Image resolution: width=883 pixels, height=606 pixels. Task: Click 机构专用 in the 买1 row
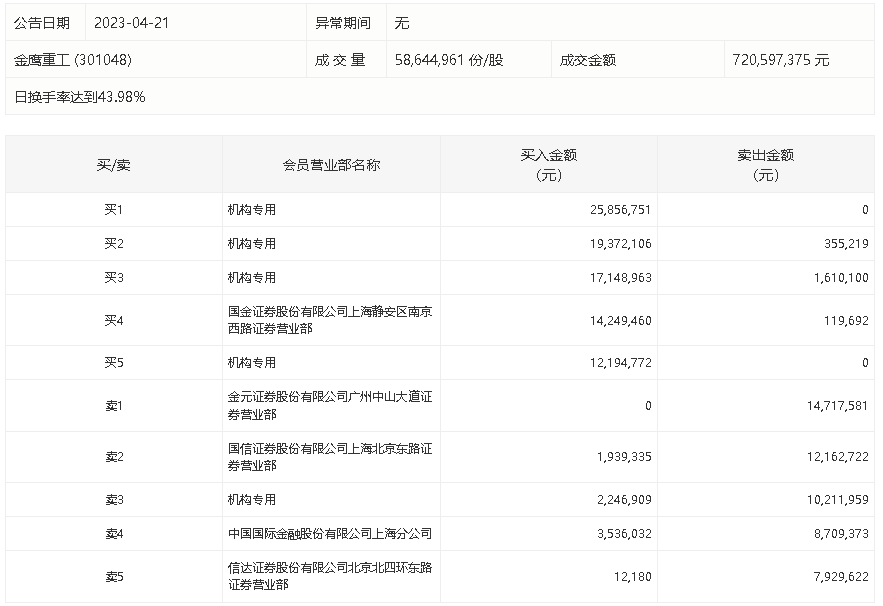[x=252, y=210]
